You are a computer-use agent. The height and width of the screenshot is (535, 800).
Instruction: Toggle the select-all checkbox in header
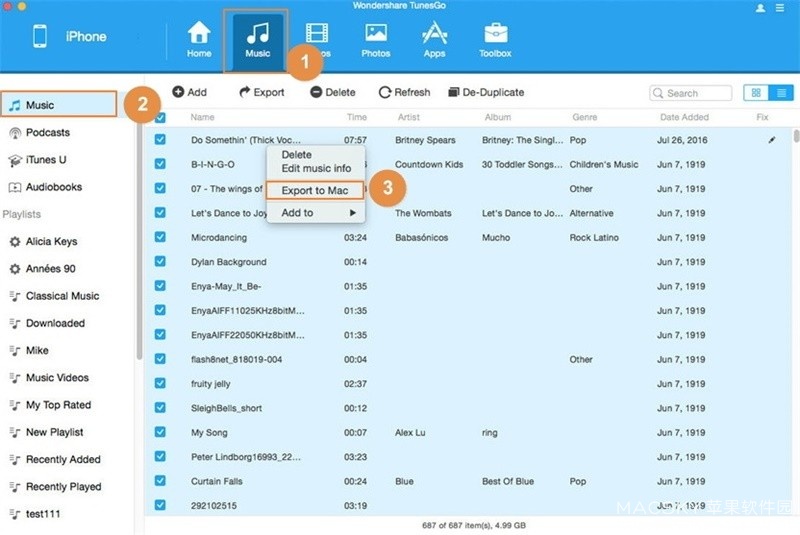[x=160, y=118]
